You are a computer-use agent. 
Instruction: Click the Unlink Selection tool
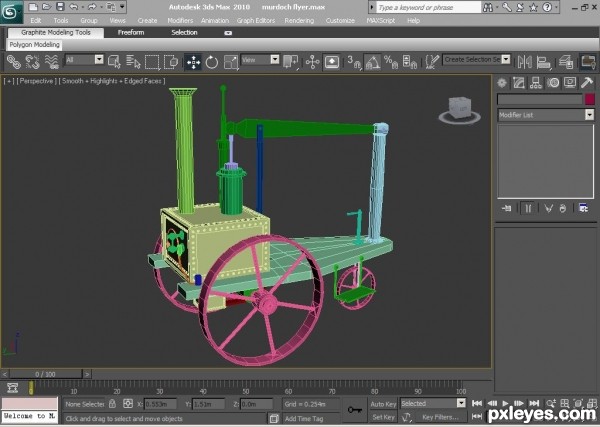pos(33,62)
